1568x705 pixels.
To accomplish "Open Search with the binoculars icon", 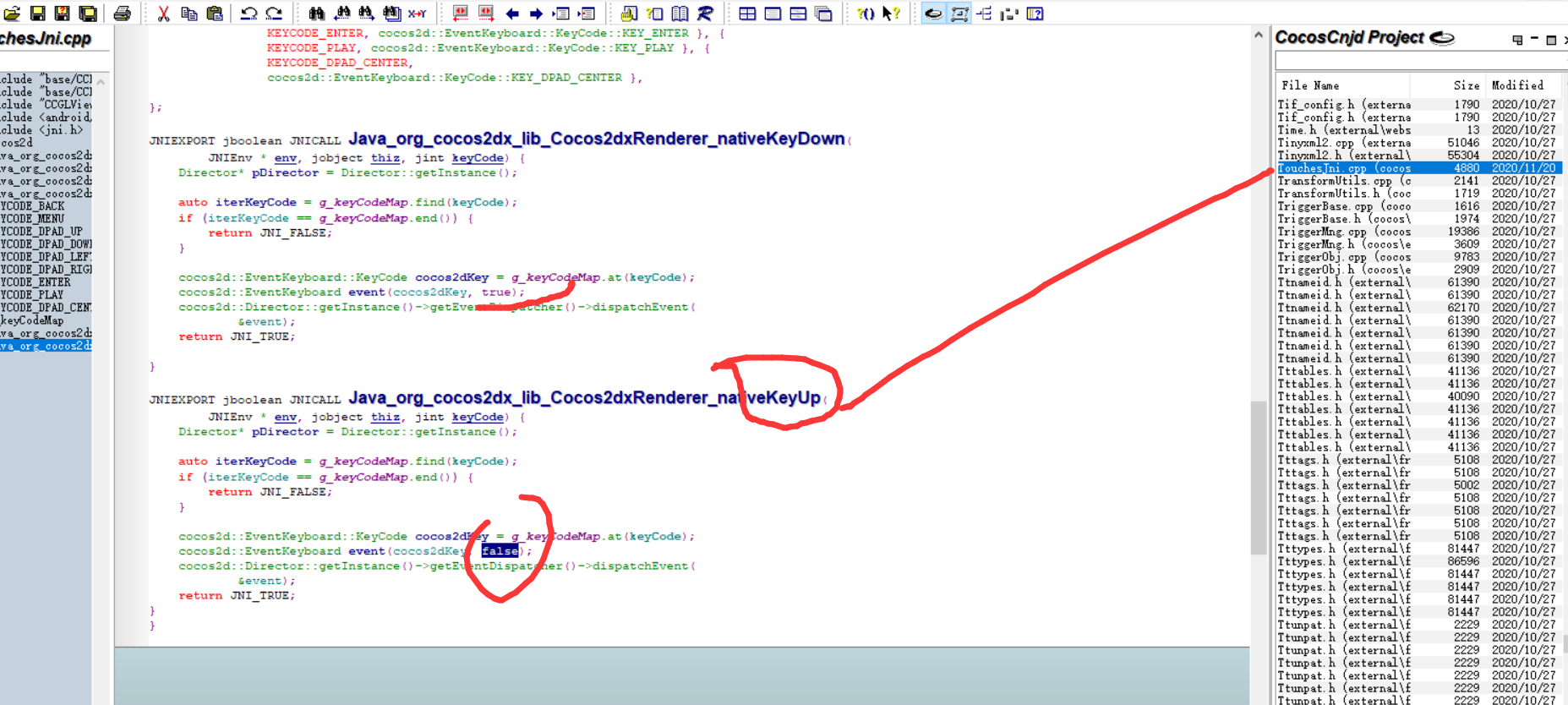I will [x=316, y=14].
